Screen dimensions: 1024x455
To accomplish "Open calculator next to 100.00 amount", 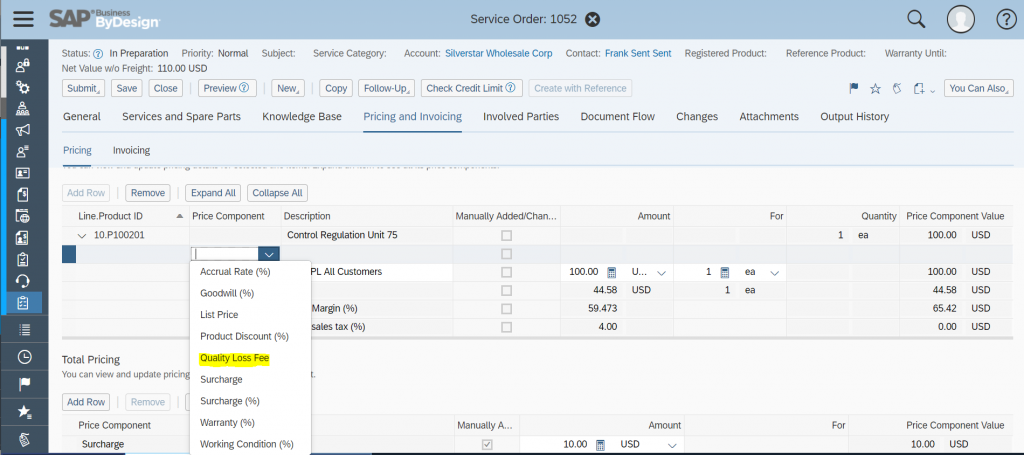I will click(612, 272).
